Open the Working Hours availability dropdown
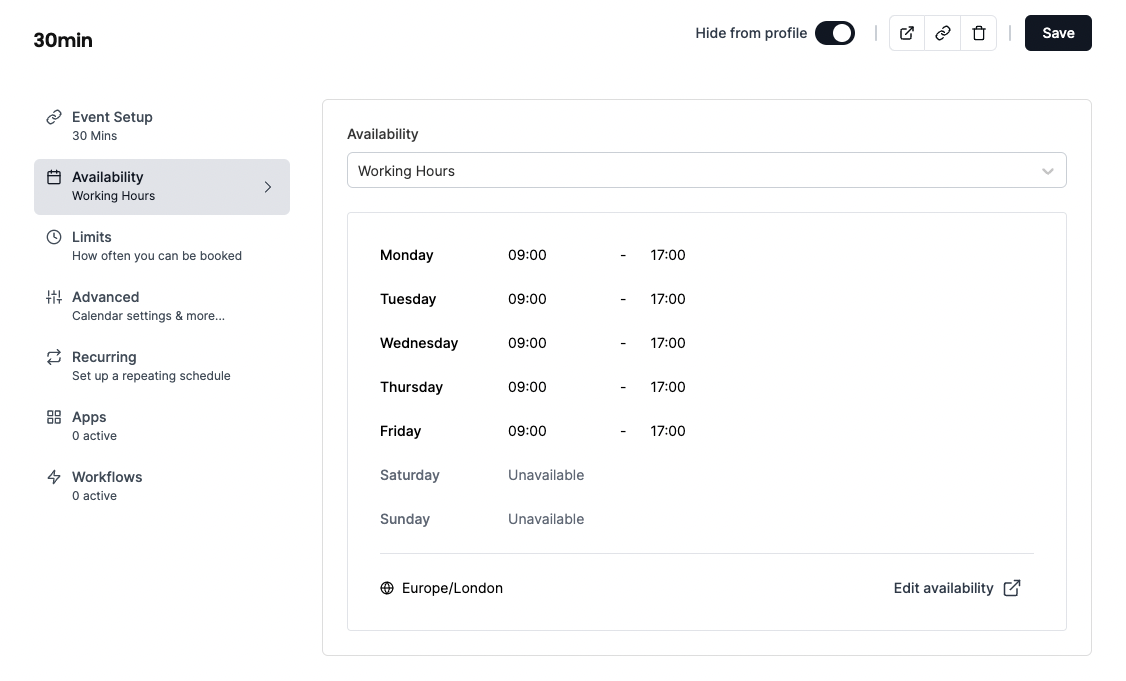The image size is (1126, 681). click(690, 170)
